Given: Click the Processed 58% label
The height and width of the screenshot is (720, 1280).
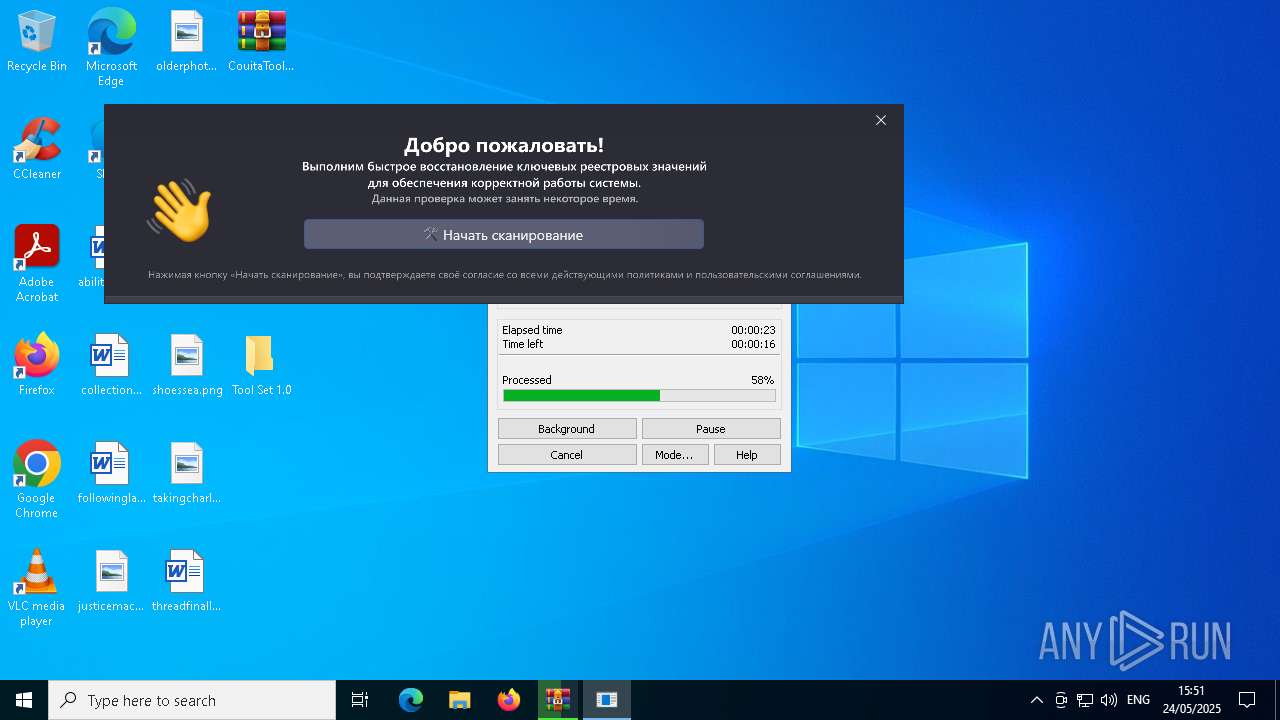Looking at the screenshot, I should (x=639, y=380).
